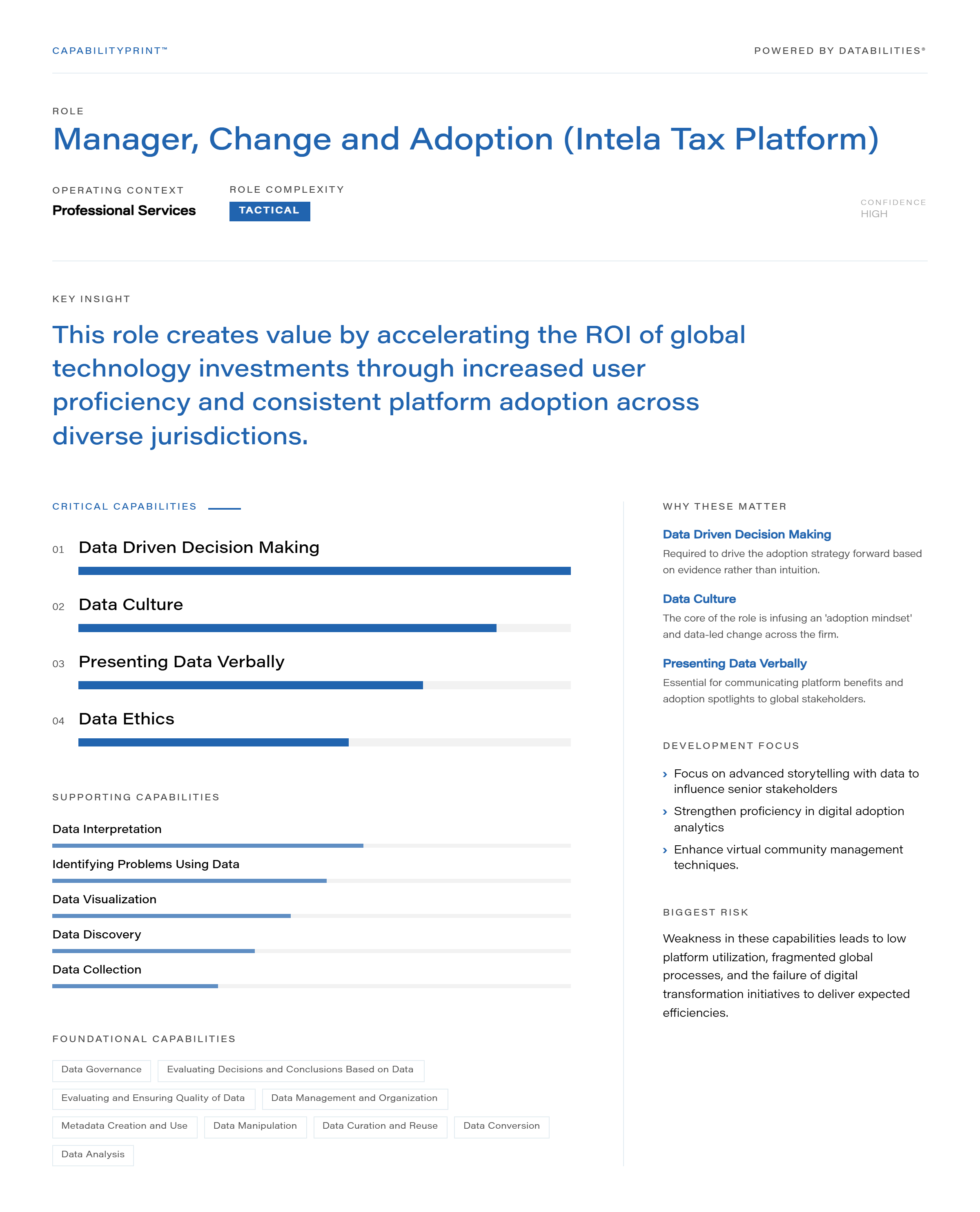
Task: Click the FOUNDATIONAL CAPABILITIES heading
Action: [x=144, y=1039]
